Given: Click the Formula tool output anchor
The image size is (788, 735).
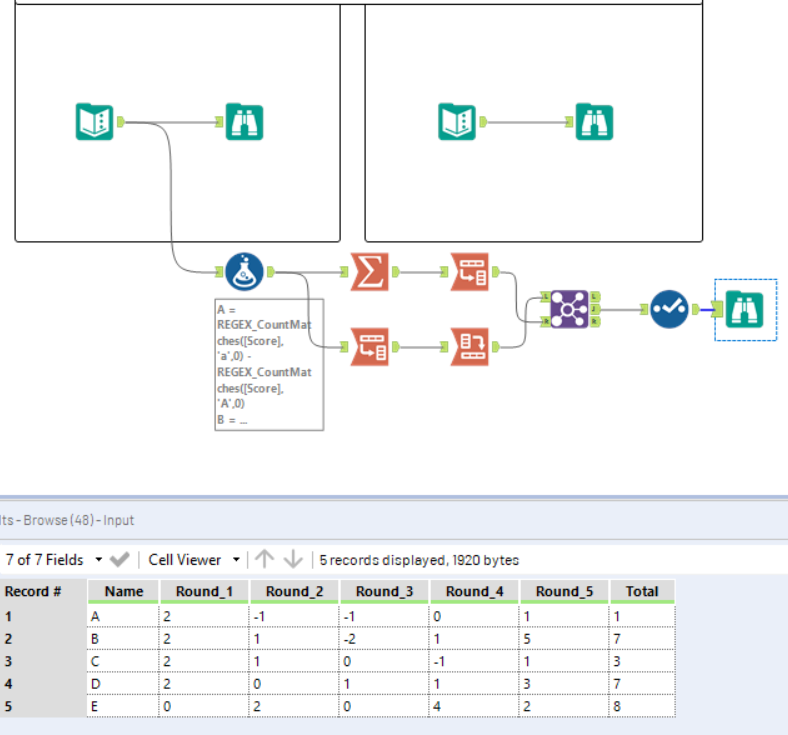Looking at the screenshot, I should [271, 272].
